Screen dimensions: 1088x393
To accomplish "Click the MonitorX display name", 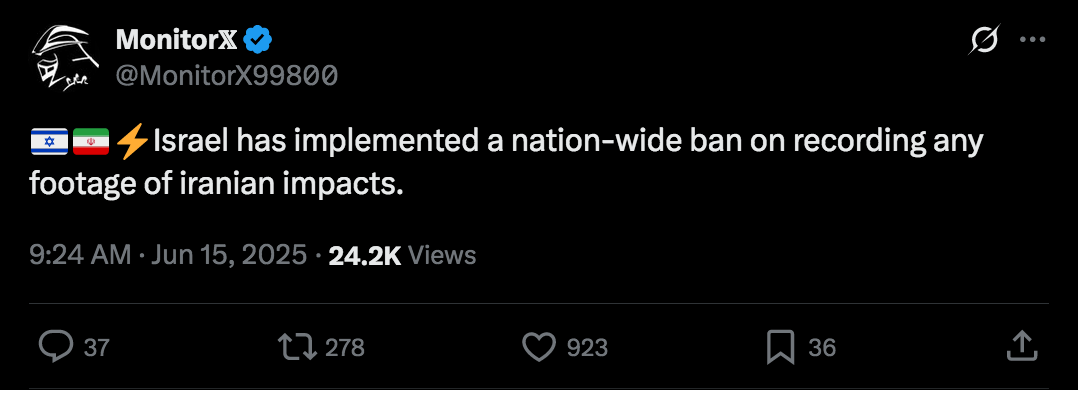I will pos(176,40).
